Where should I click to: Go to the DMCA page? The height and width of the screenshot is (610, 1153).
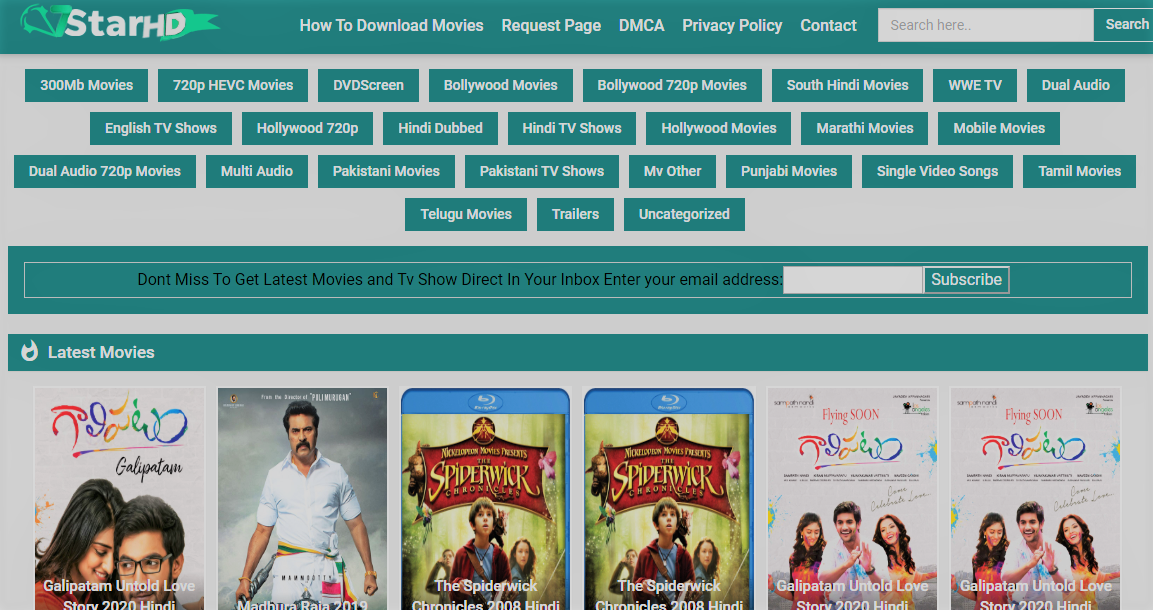[x=641, y=26]
